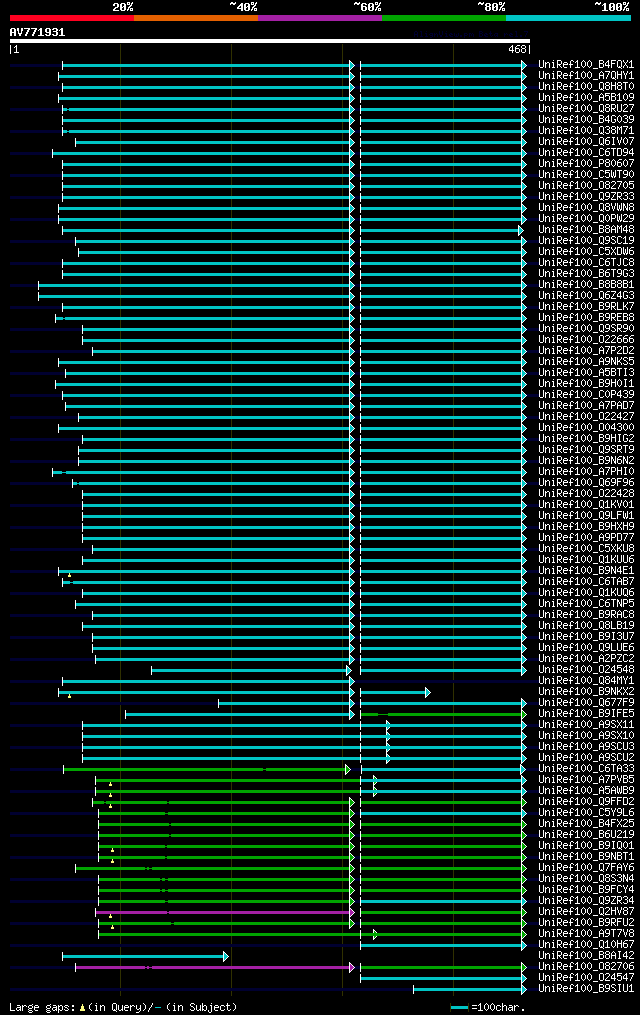This screenshot has width=640, height=1015.
Task: Select the UniRef100_Q677F9 label
Action: click(586, 703)
